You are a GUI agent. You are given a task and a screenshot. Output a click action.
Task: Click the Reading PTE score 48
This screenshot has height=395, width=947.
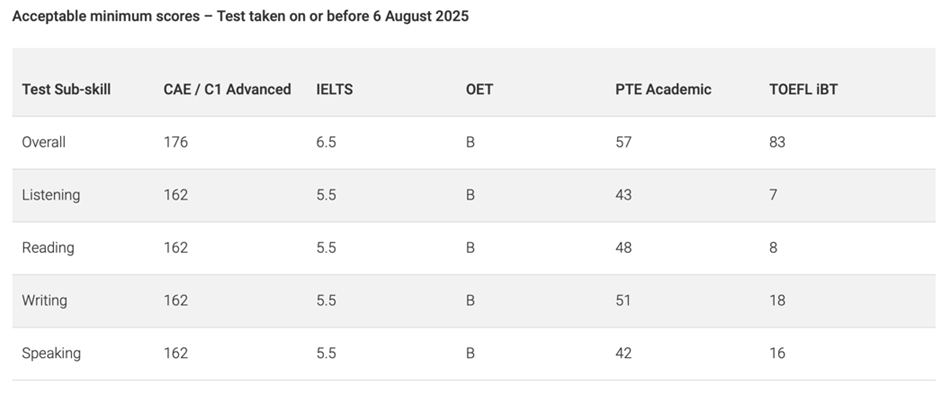623,248
